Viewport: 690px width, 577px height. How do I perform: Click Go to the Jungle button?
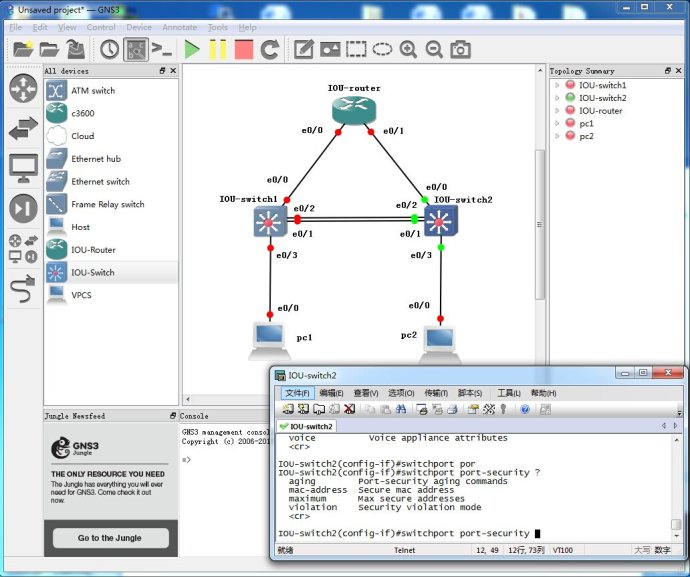point(110,538)
